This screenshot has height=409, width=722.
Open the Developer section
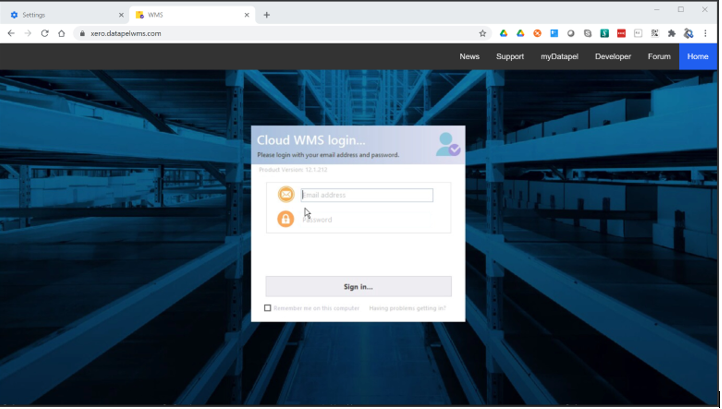pyautogui.click(x=612, y=56)
